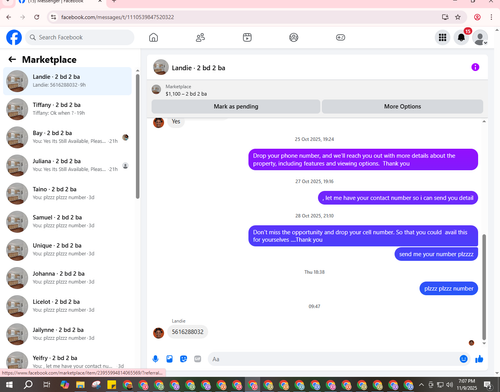Open Johanna conversation
This screenshot has height=392, width=500.
pyautogui.click(x=67, y=278)
